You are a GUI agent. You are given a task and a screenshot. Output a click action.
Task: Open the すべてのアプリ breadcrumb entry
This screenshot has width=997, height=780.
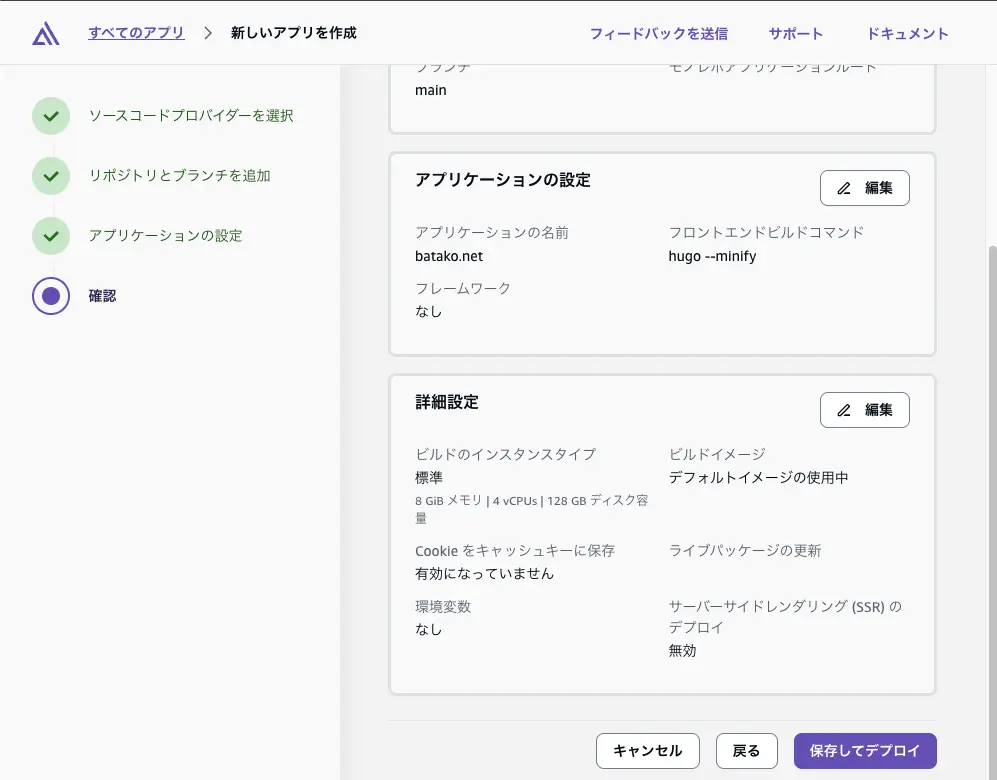click(x=136, y=32)
